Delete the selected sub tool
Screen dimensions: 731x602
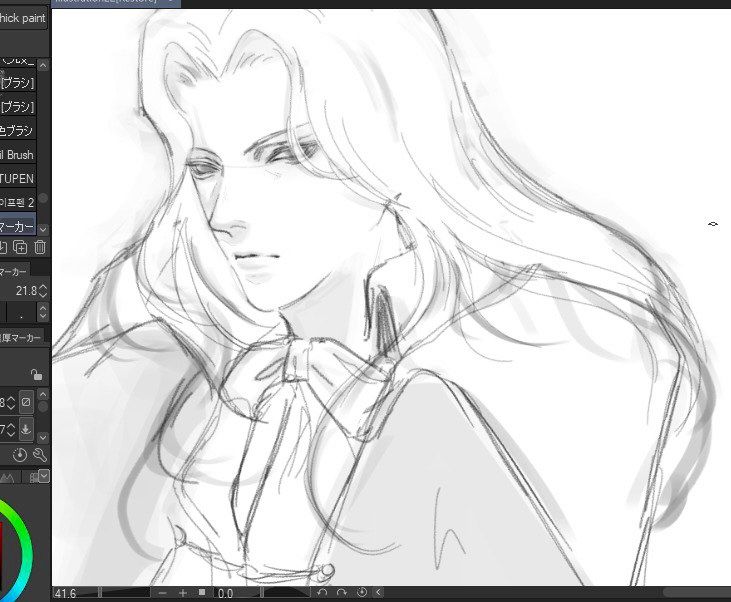click(40, 247)
